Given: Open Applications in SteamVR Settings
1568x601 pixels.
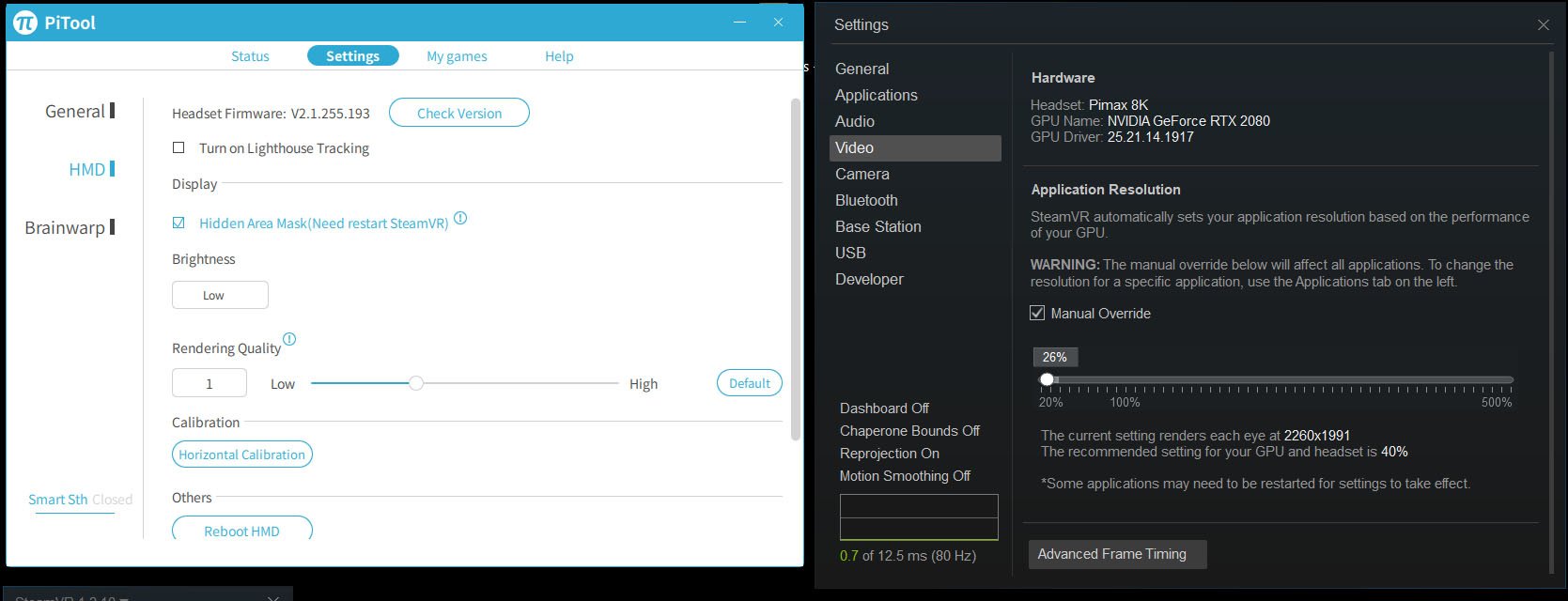Looking at the screenshot, I should [x=876, y=95].
